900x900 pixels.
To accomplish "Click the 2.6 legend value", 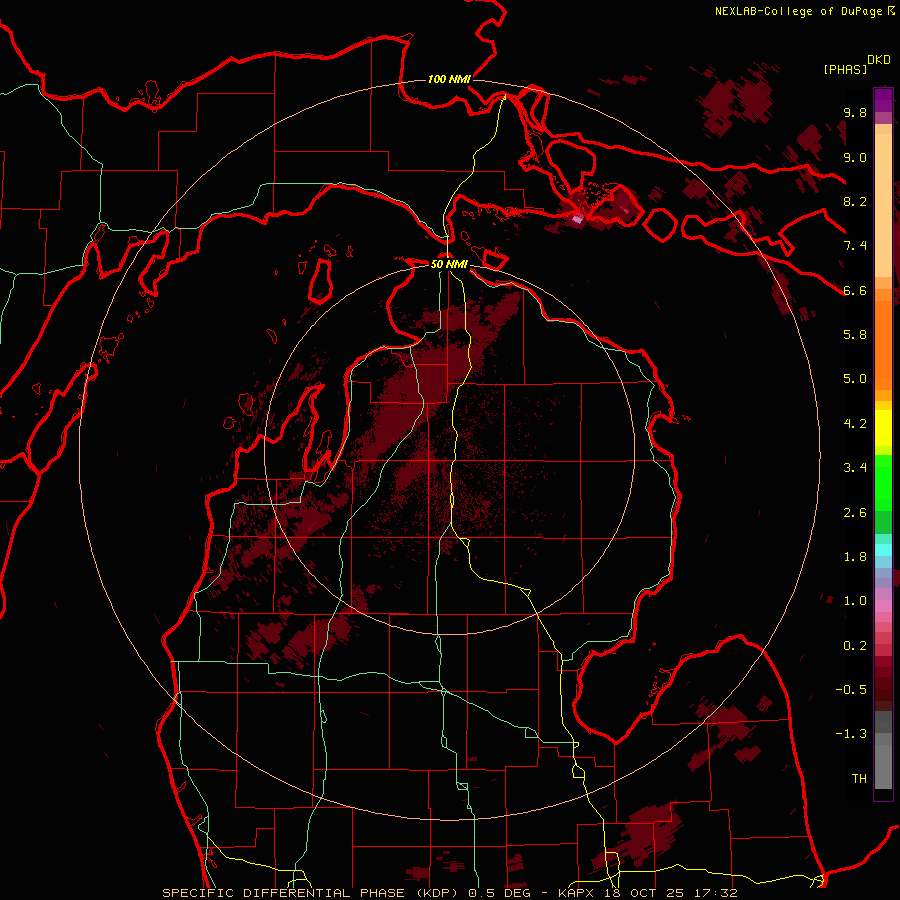I will [855, 513].
